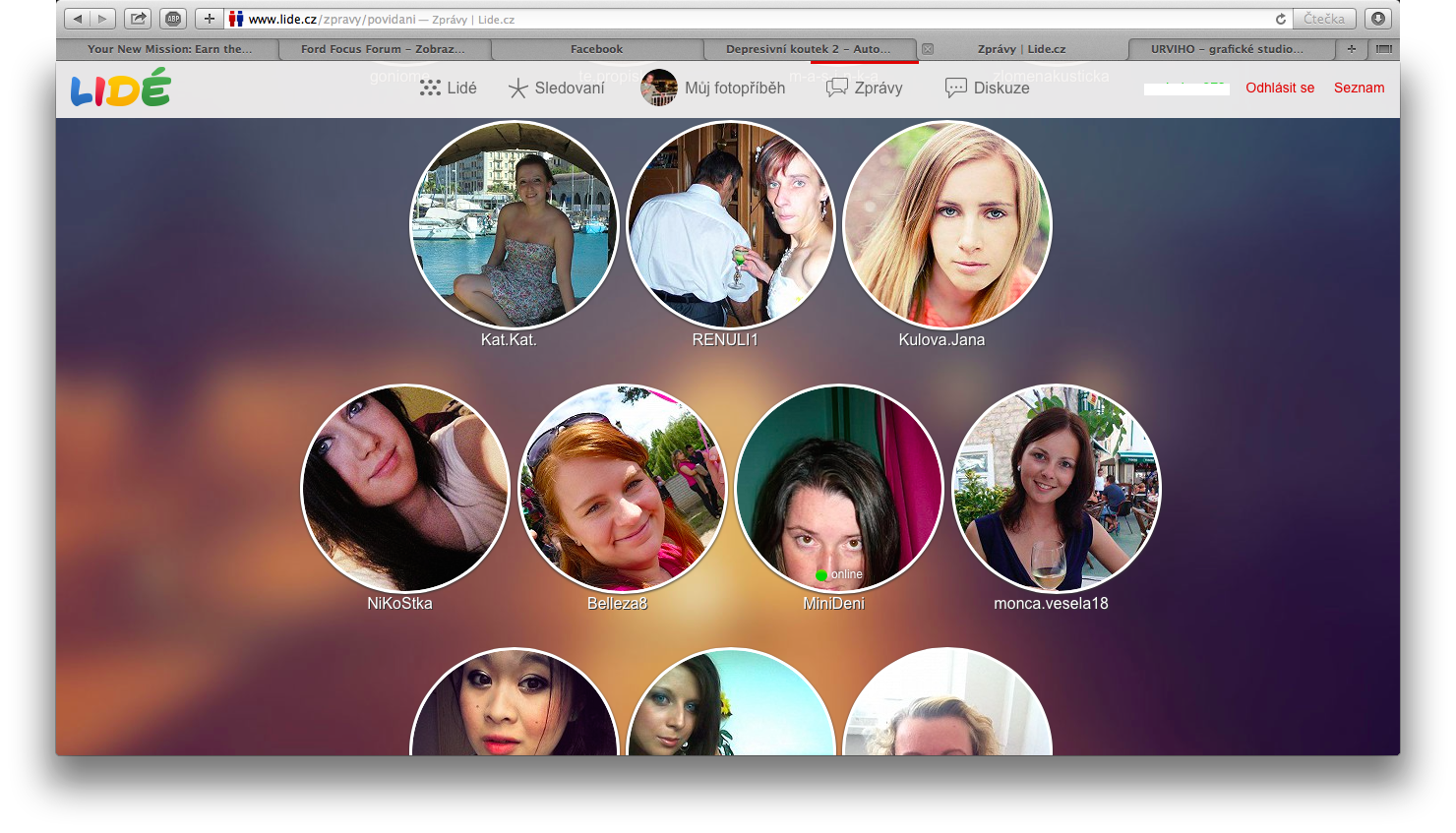The width and height of the screenshot is (1456, 833).
Task: Click the browser back arrow button
Action: coord(78,19)
